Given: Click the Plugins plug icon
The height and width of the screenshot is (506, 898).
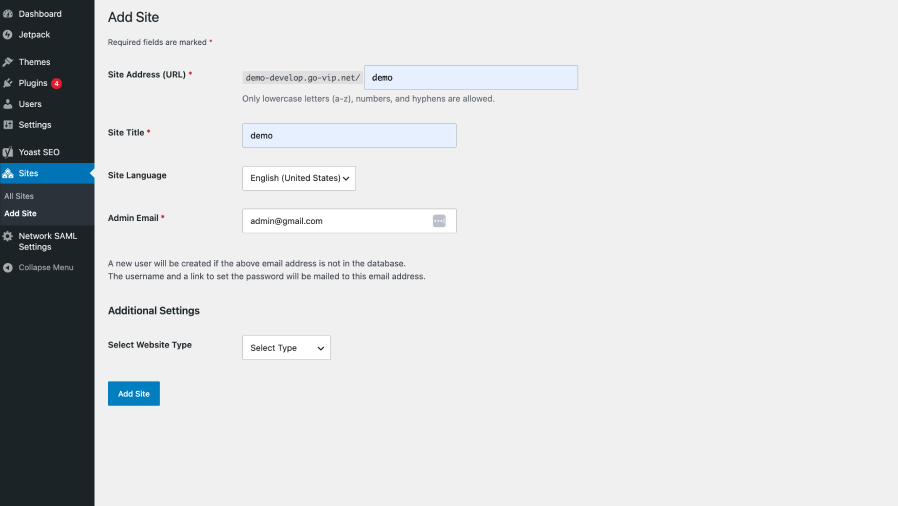Looking at the screenshot, I should click(8, 83).
